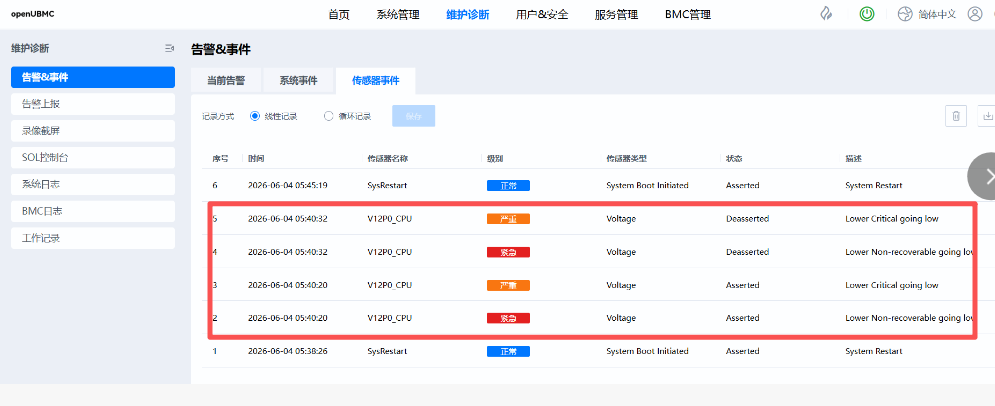Click timestamp 2026-06-04 05:38:26
The height and width of the screenshot is (406, 995).
287,351
